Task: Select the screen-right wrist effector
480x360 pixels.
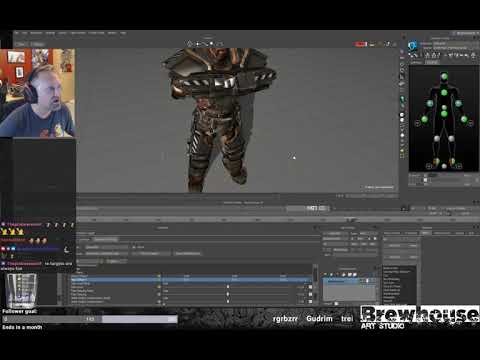Action: point(464,119)
